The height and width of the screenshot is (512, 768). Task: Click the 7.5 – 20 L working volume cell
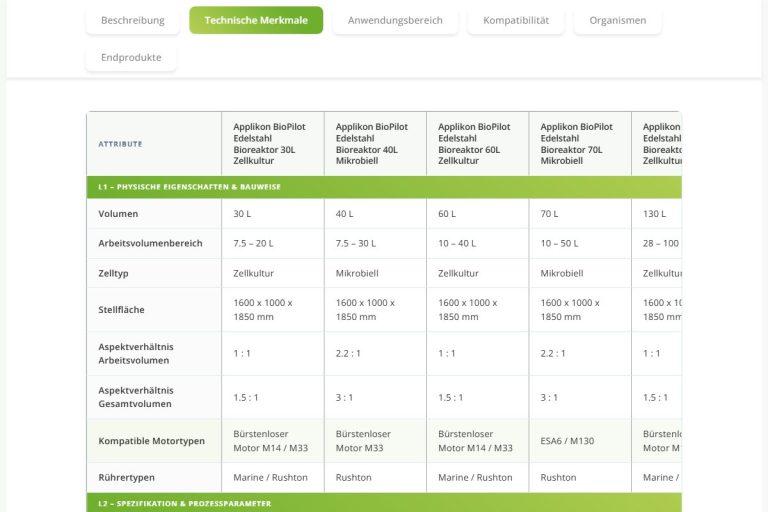273,244
